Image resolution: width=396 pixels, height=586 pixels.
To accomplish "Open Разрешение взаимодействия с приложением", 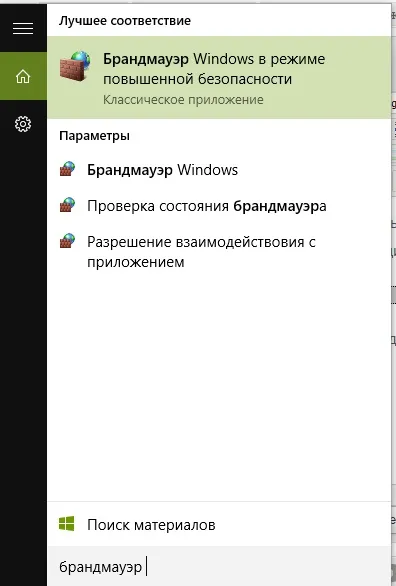I will 219,252.
